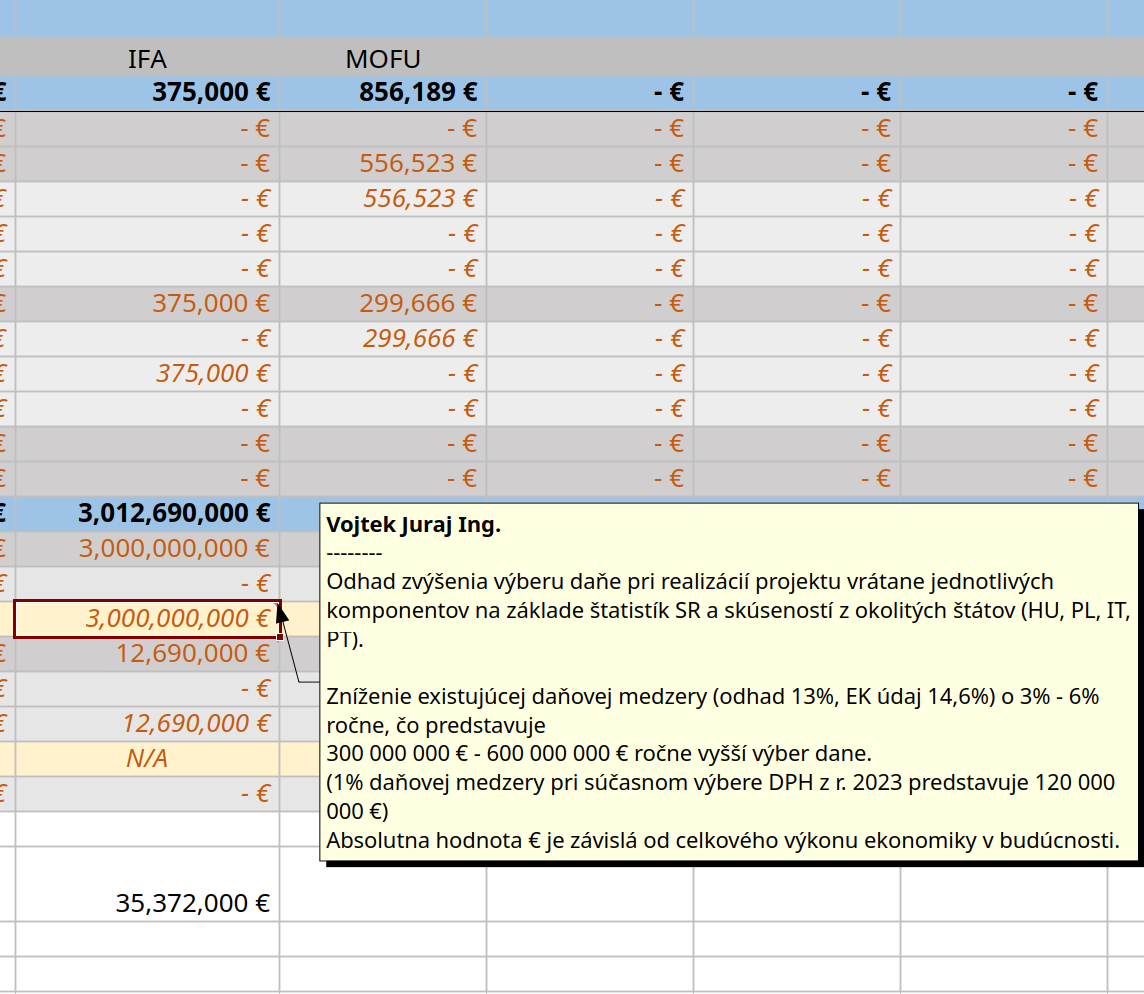The image size is (1144, 994).
Task: Select the MOFU column header cell
Action: point(383,58)
